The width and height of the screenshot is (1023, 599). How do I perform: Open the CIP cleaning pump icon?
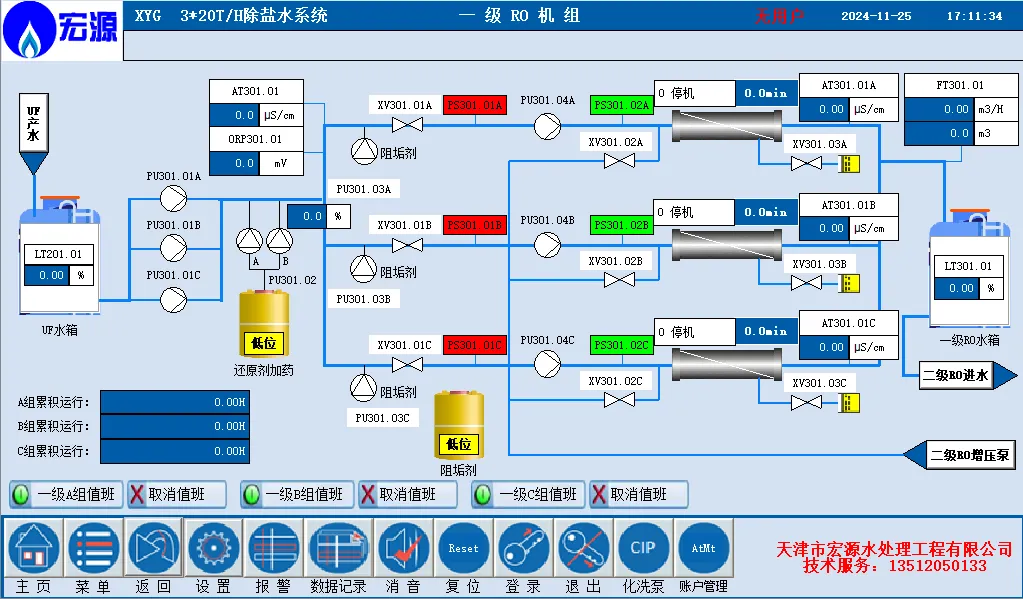tap(642, 548)
